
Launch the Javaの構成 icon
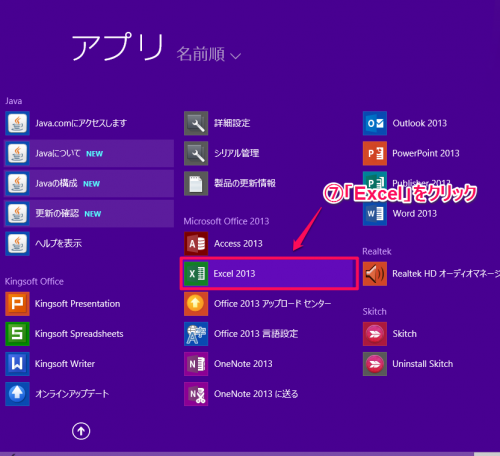tap(17, 183)
